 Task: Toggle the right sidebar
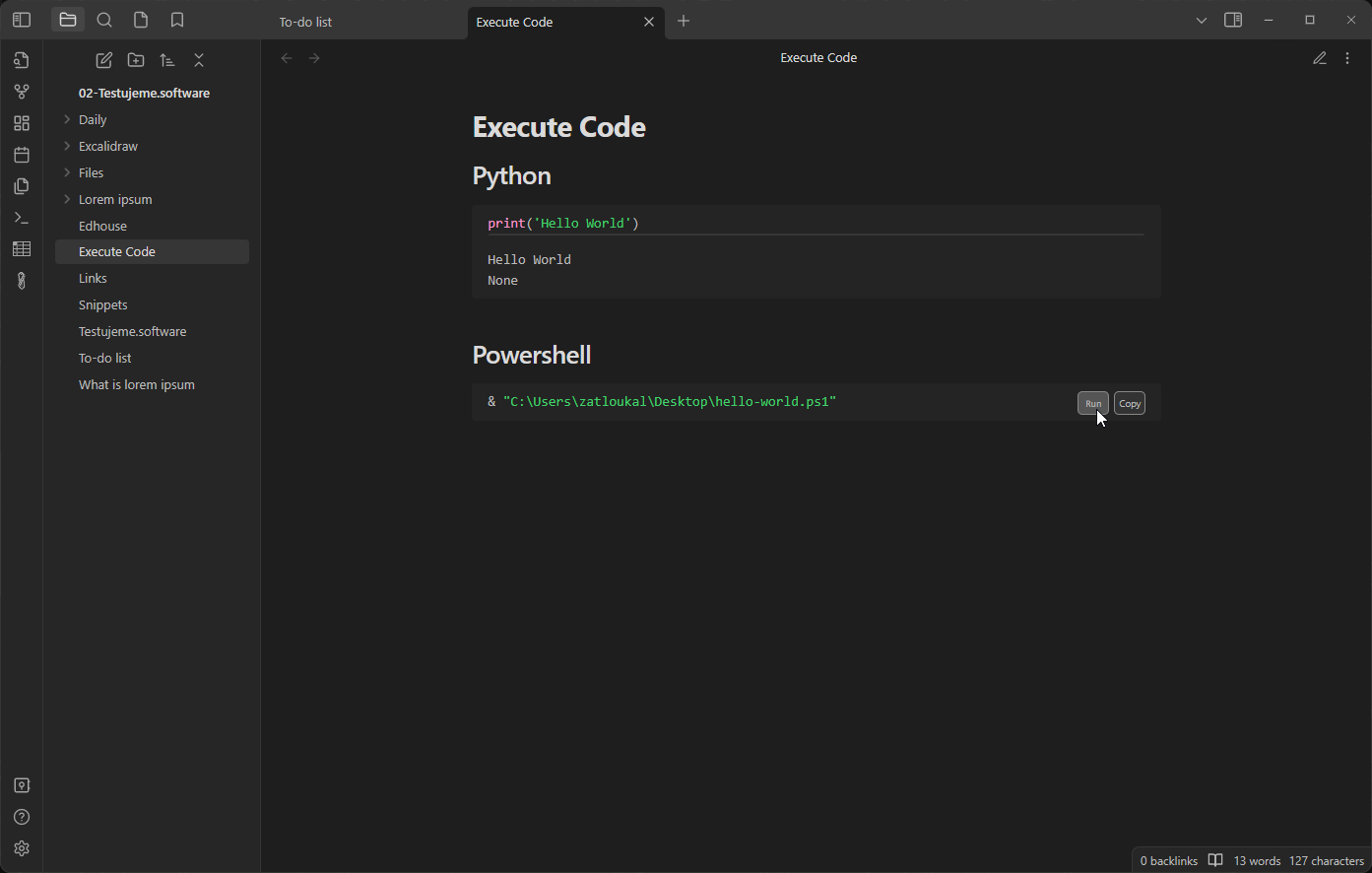(x=1232, y=20)
